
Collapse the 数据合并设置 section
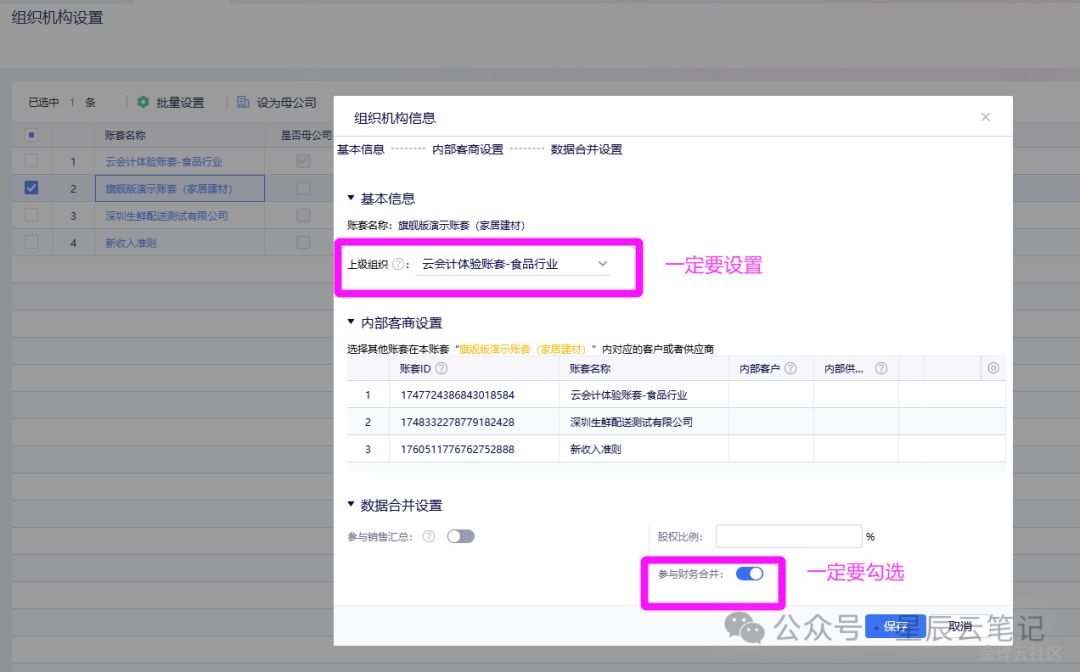[351, 506]
